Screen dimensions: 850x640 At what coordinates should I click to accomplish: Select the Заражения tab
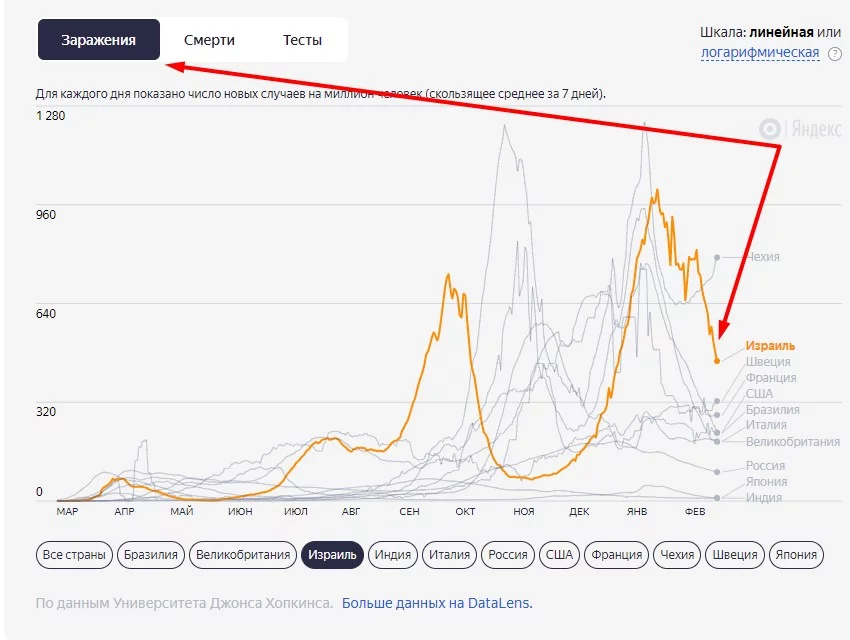click(98, 40)
